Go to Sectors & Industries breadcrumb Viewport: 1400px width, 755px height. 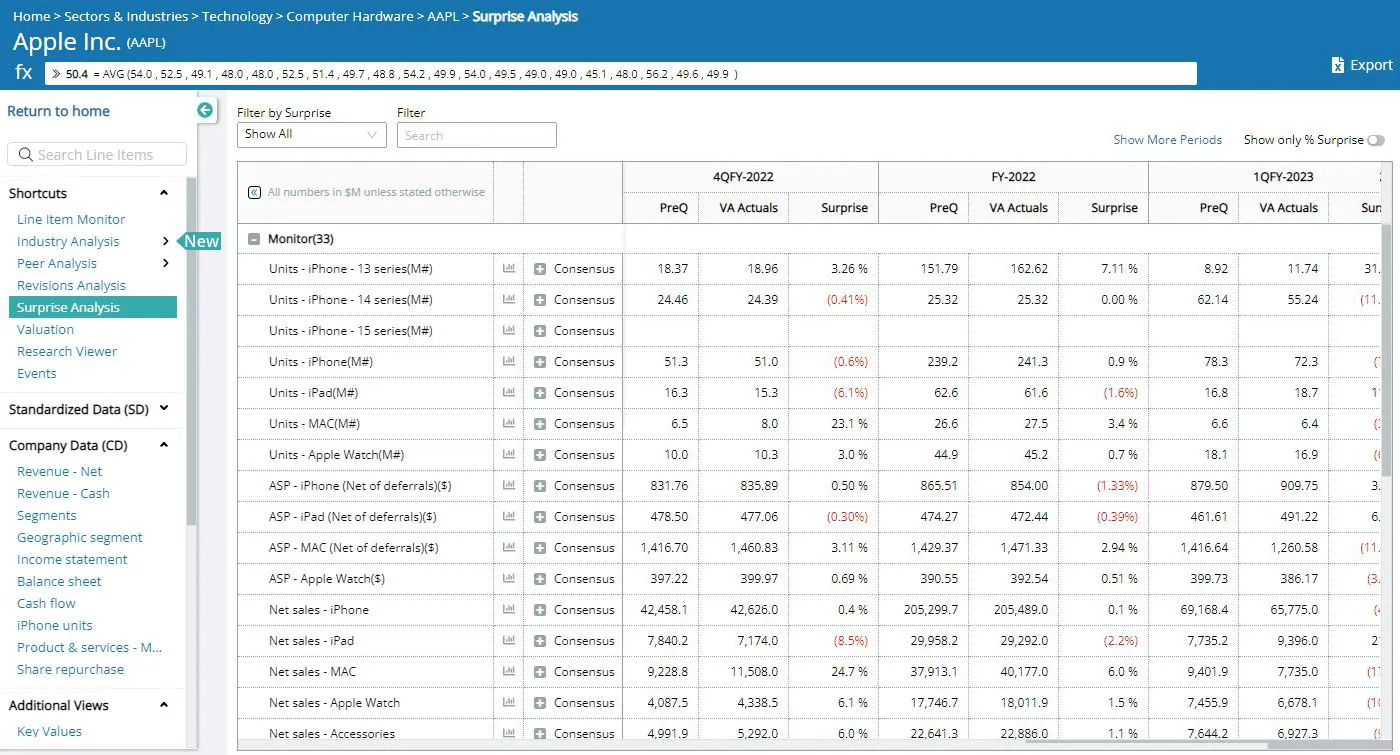pyautogui.click(x=126, y=16)
